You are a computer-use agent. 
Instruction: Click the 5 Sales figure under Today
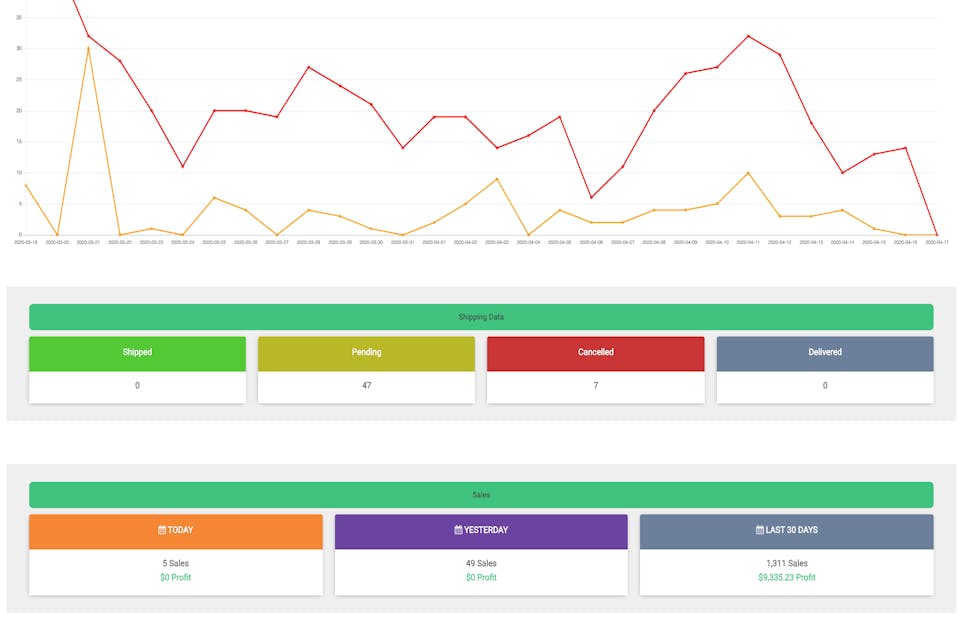point(175,564)
